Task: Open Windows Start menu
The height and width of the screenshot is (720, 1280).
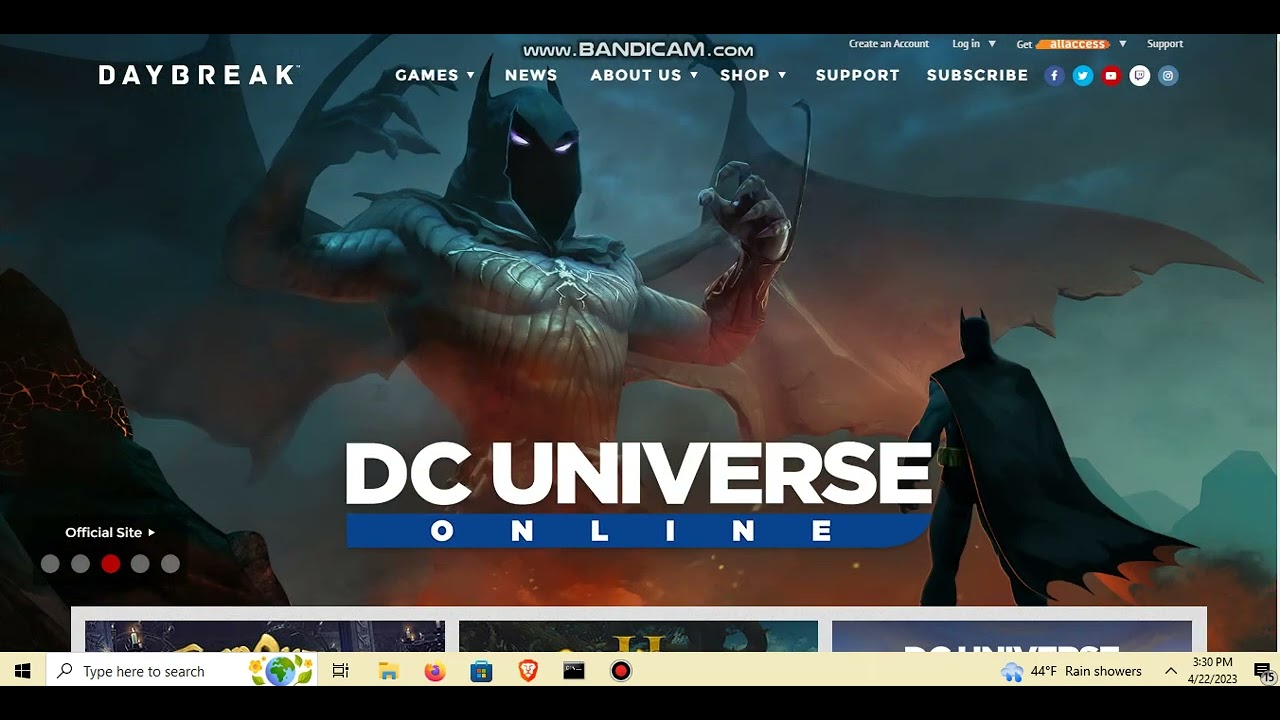Action: [x=23, y=671]
